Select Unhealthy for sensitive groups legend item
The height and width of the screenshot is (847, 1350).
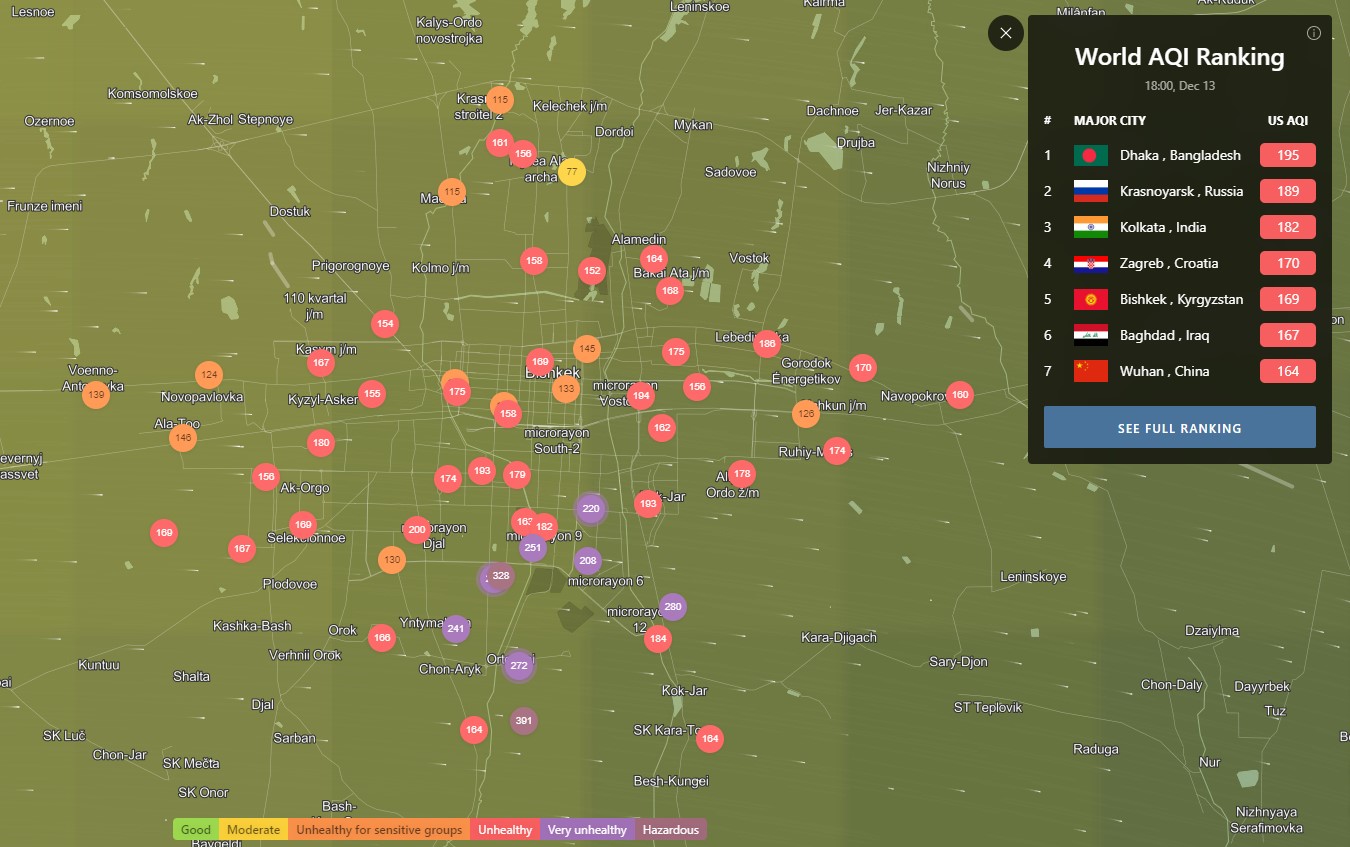379,830
